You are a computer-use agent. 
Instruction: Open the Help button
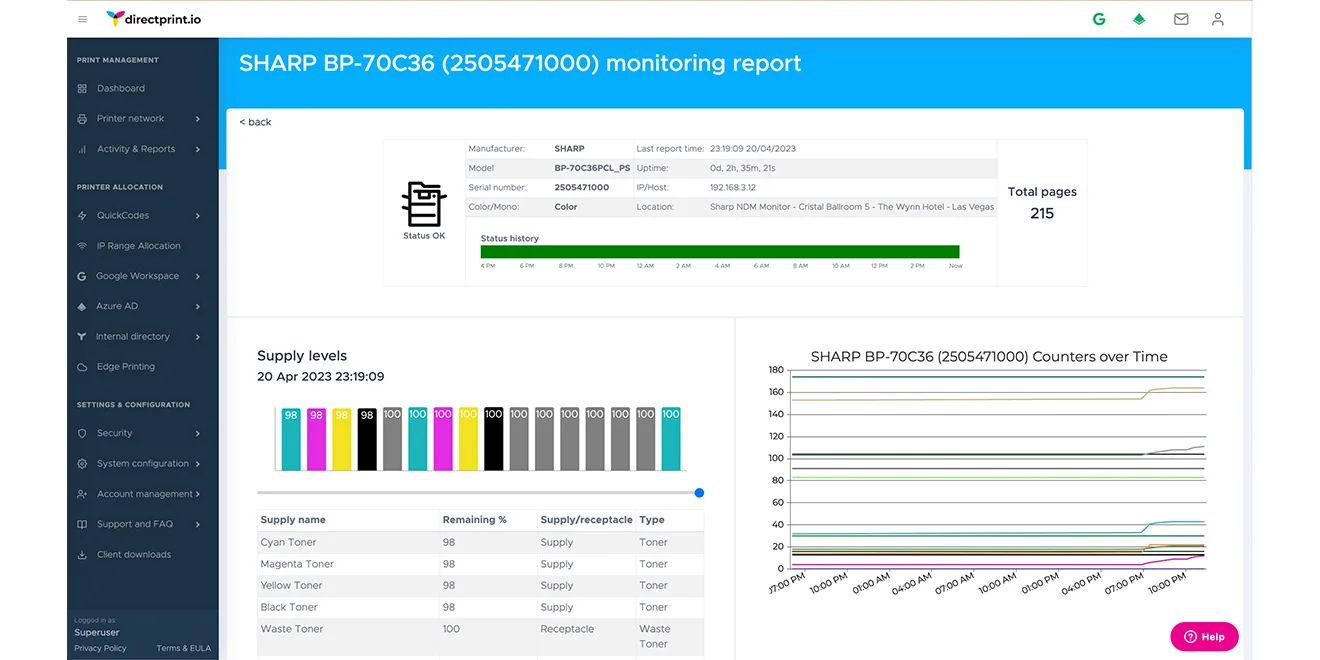click(1204, 637)
